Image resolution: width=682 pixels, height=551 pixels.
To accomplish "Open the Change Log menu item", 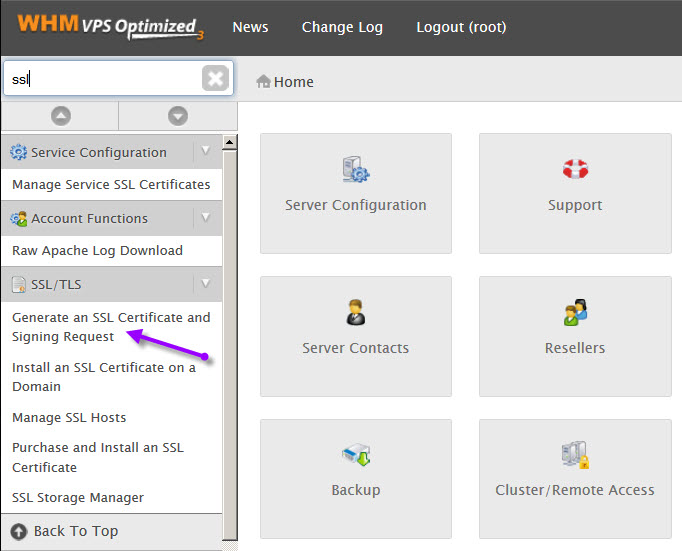I will (342, 27).
